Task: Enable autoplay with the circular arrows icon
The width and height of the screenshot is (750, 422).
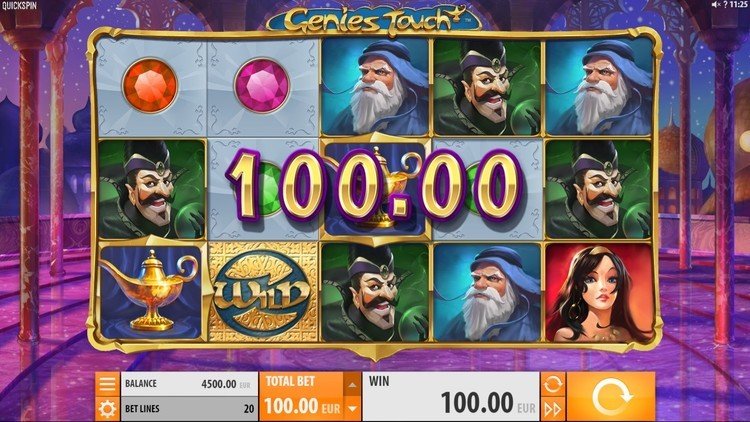Action: click(x=552, y=384)
